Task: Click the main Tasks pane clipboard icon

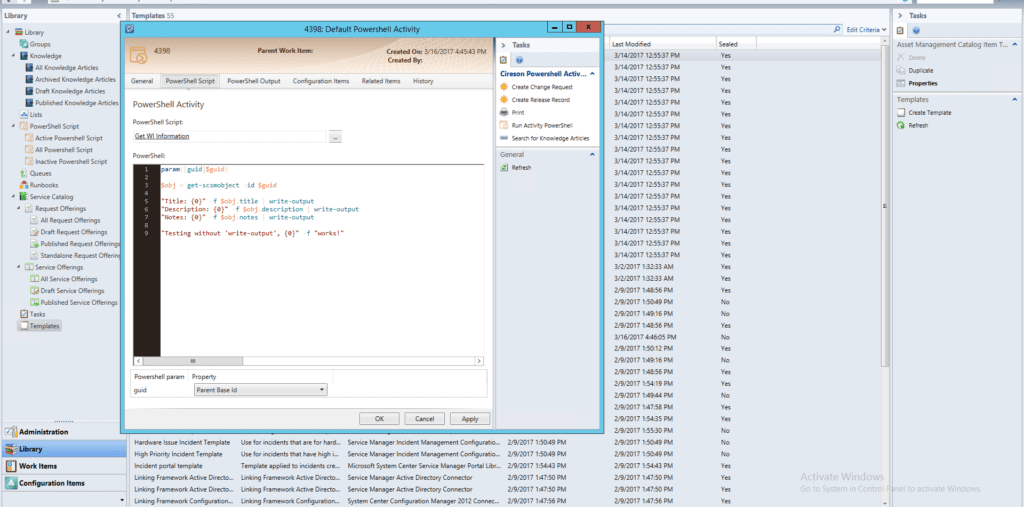Action: pos(901,31)
